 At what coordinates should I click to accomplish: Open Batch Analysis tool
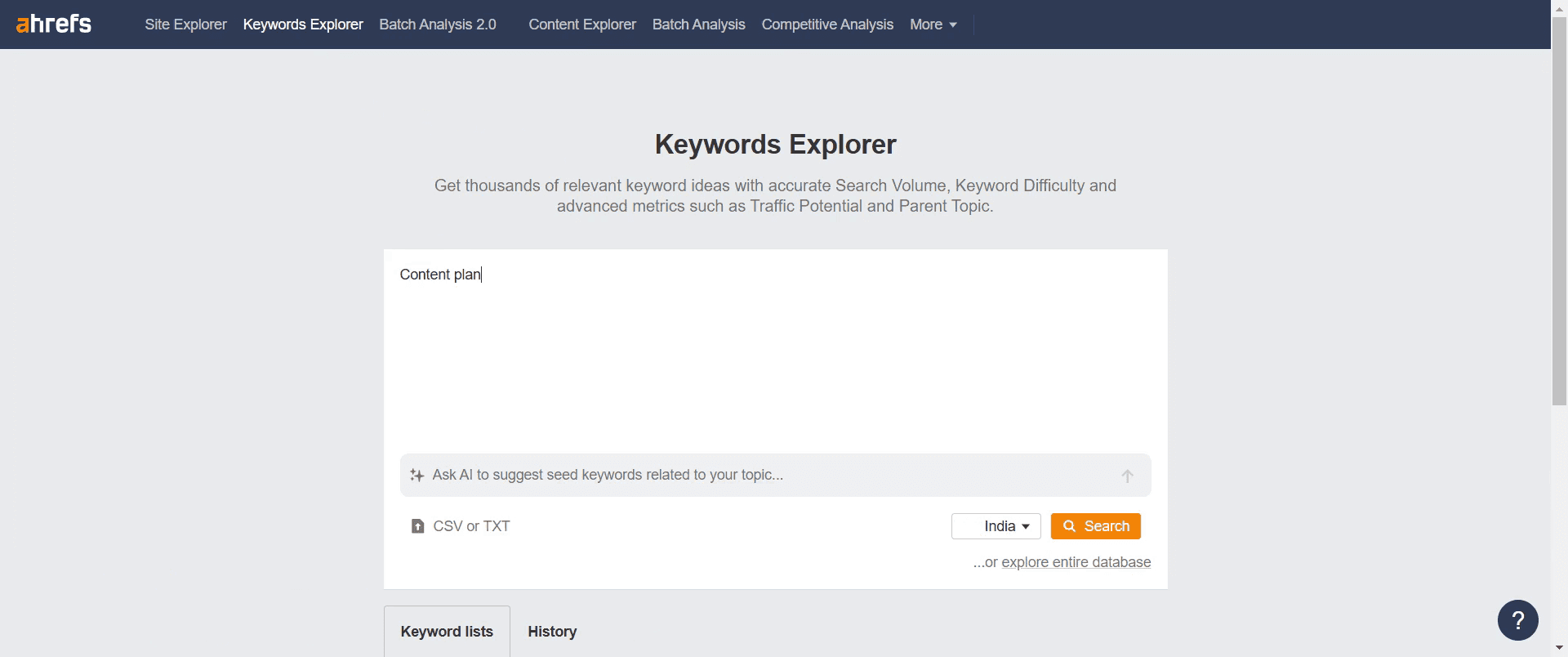pos(698,25)
